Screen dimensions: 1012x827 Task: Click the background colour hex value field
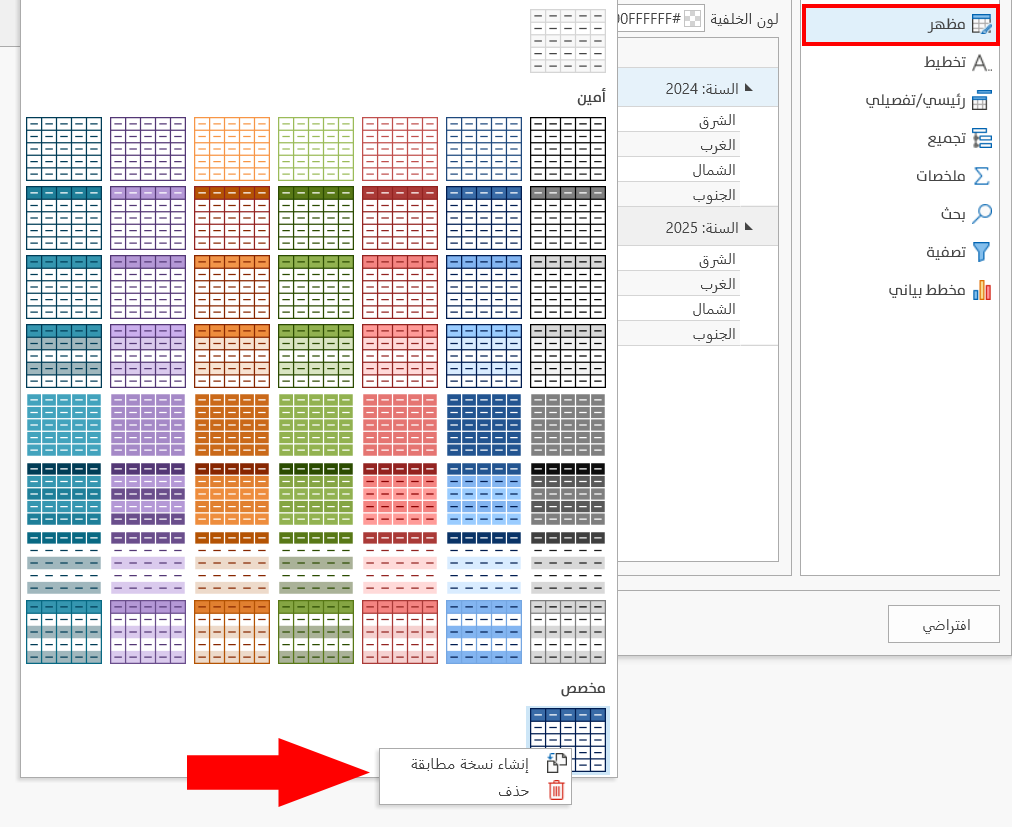click(650, 19)
